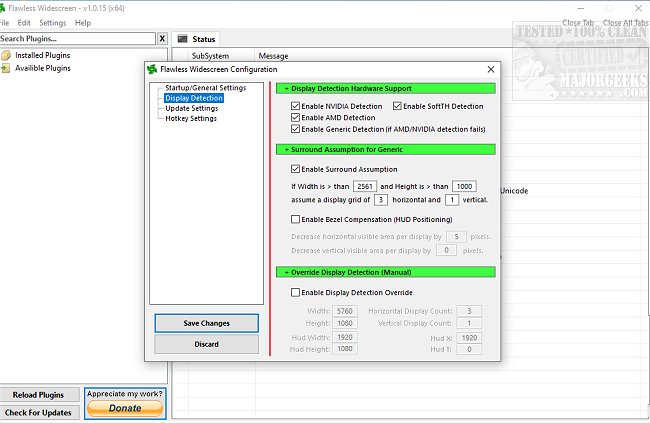The width and height of the screenshot is (650, 423).
Task: Toggle Enable AMD Detection checkbox
Action: coord(295,118)
